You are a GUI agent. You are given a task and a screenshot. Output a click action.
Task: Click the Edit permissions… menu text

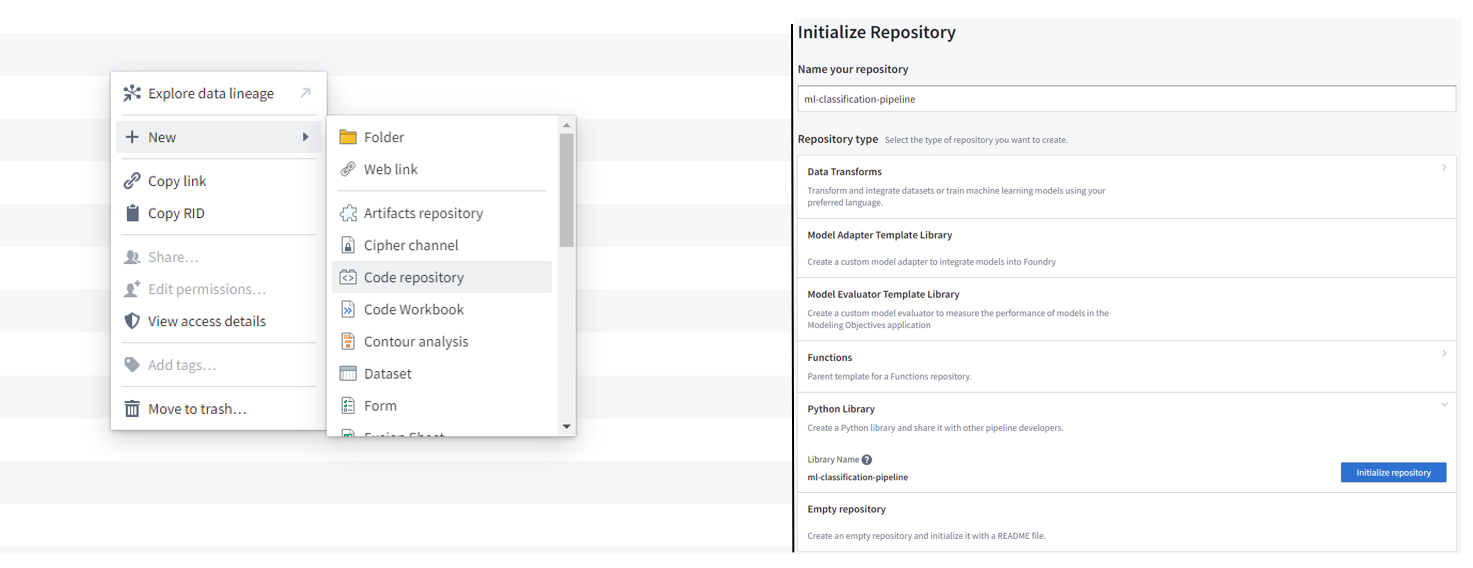coord(207,289)
